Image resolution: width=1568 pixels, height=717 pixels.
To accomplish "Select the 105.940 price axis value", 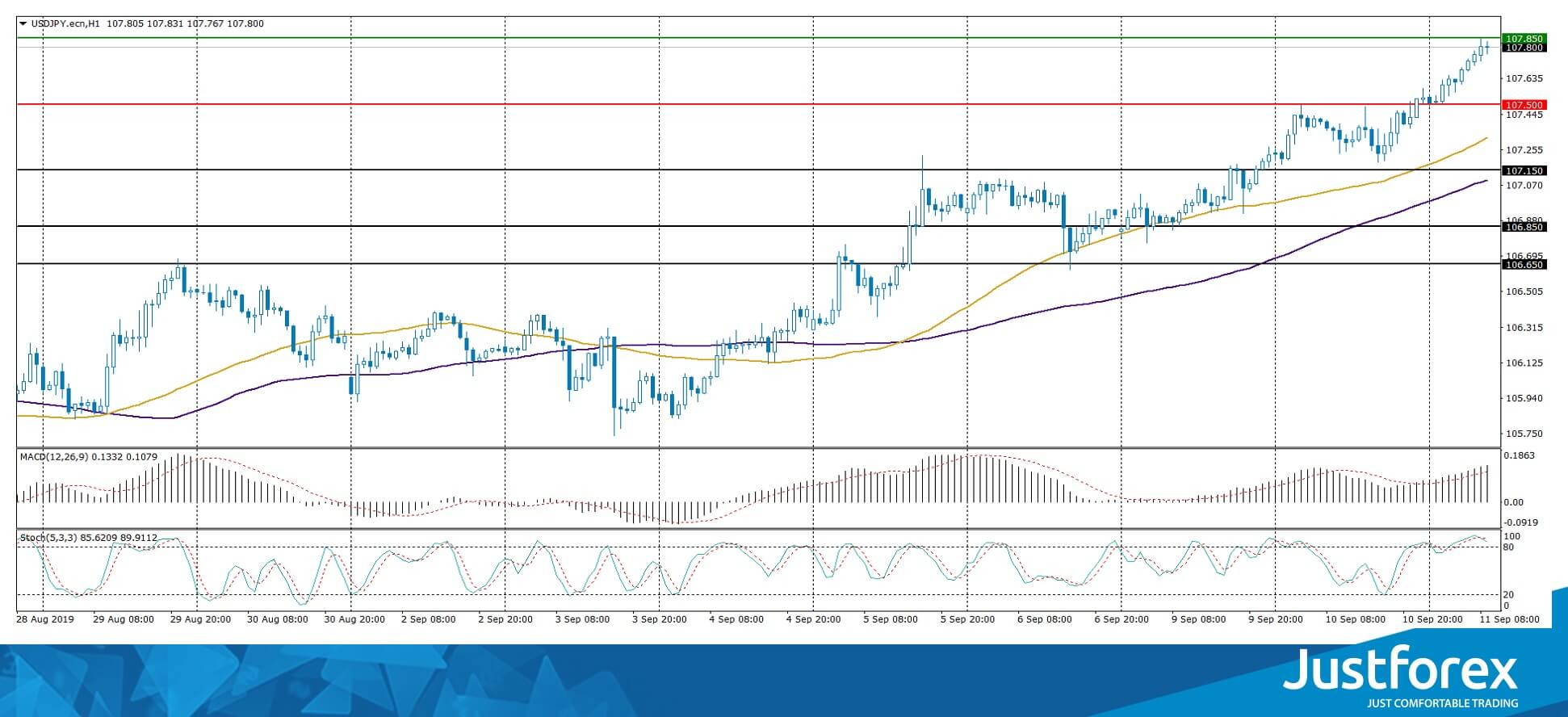I will pyautogui.click(x=1524, y=398).
